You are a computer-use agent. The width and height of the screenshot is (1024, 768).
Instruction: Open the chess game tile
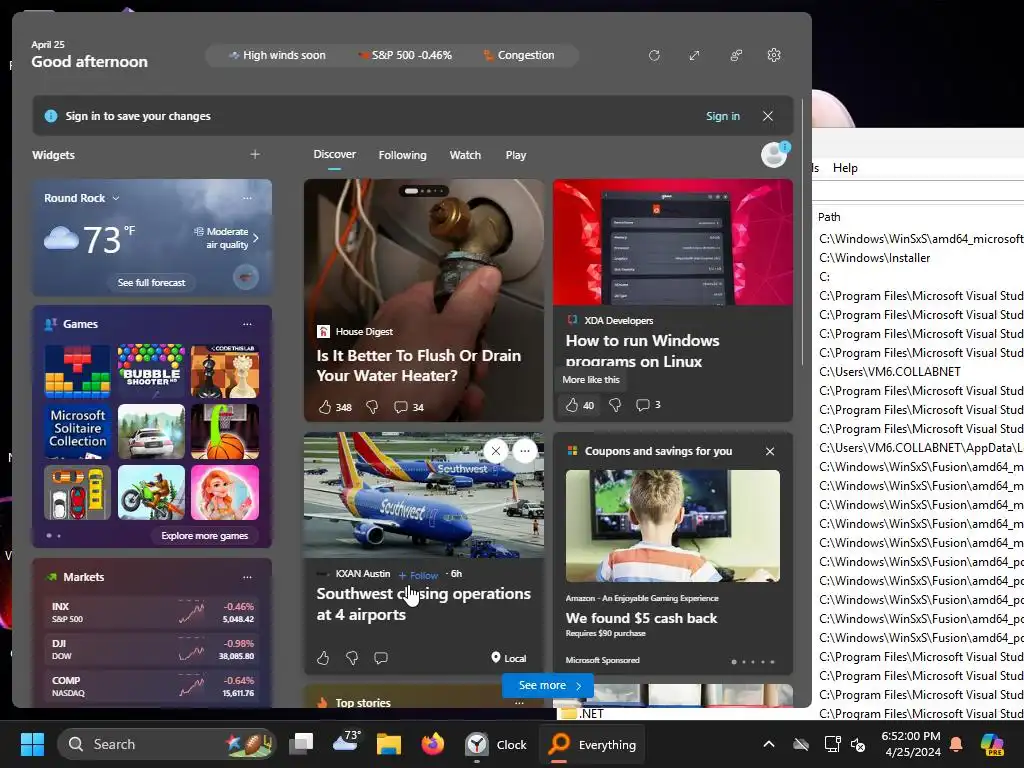pyautogui.click(x=225, y=371)
